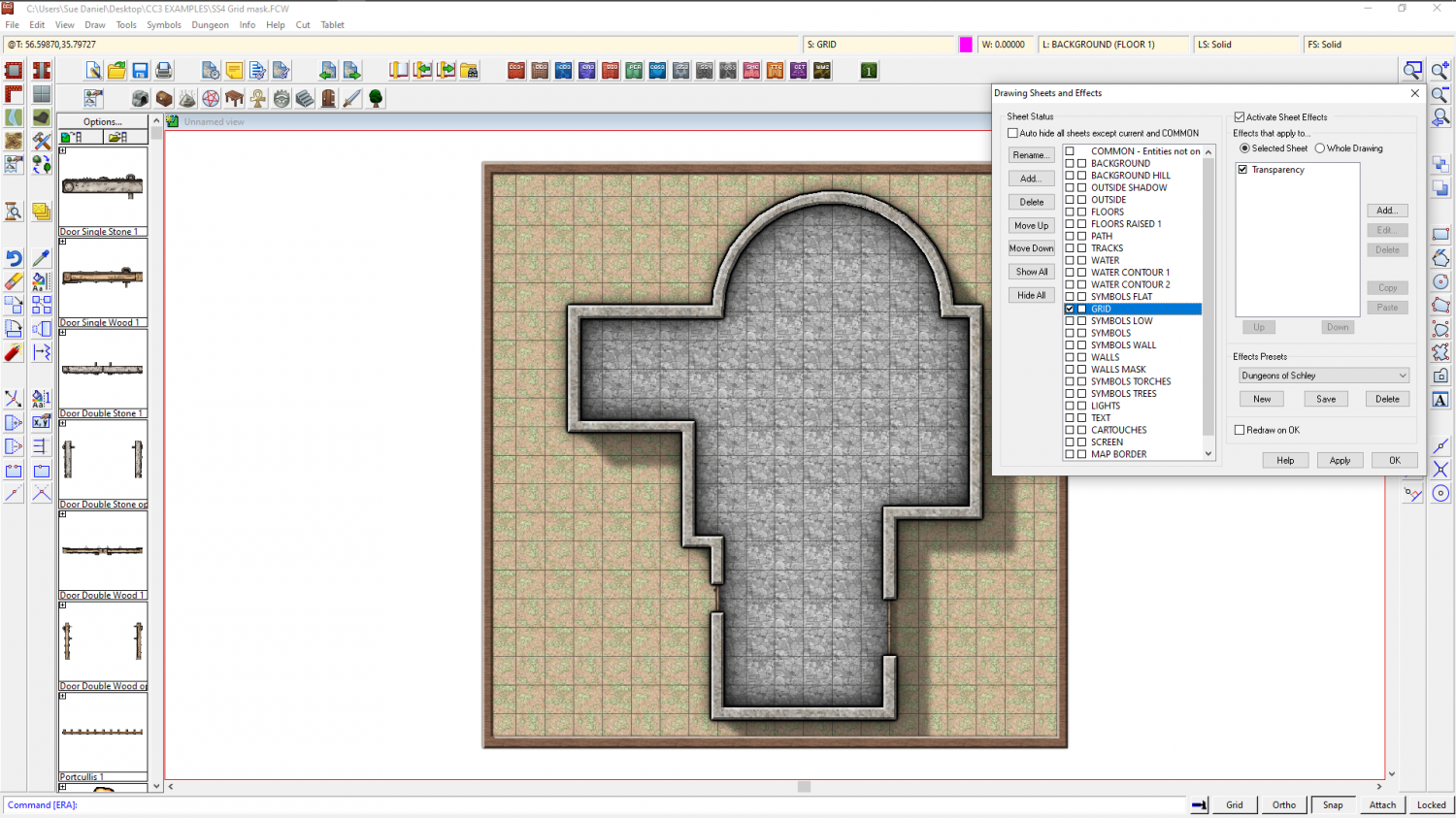Click symbol catalog scroll up arrow

[x=156, y=121]
